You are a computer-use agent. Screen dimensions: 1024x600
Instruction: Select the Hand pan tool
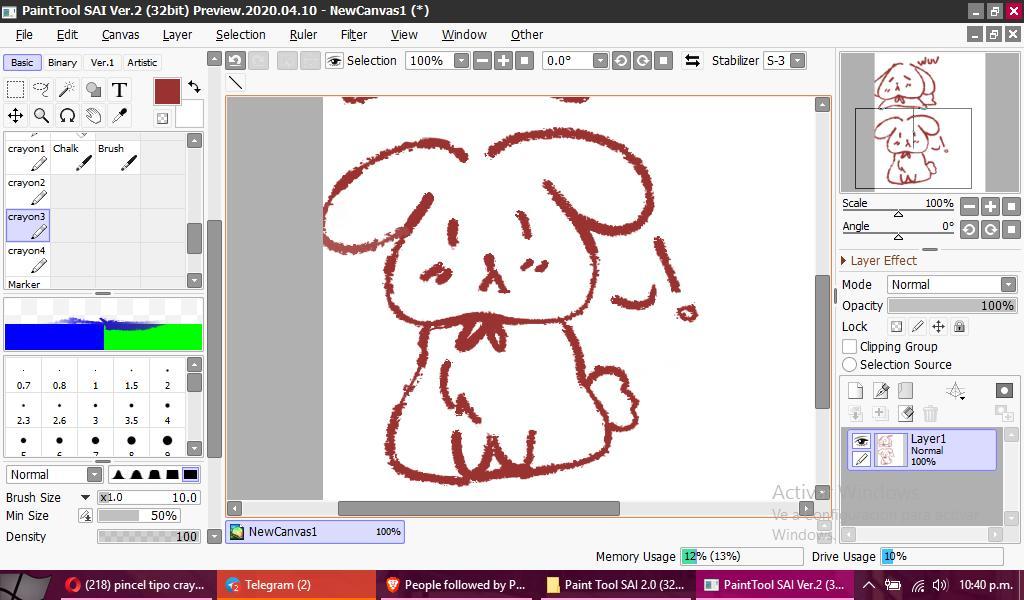click(x=93, y=116)
